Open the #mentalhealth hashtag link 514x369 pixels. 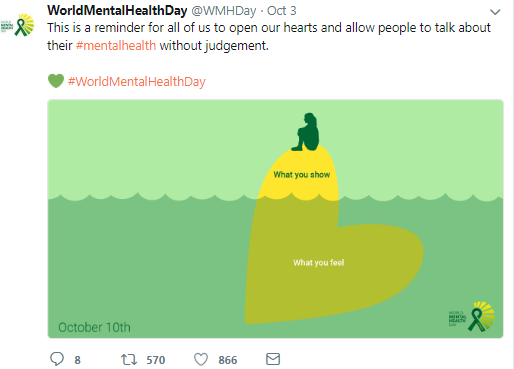click(x=116, y=45)
